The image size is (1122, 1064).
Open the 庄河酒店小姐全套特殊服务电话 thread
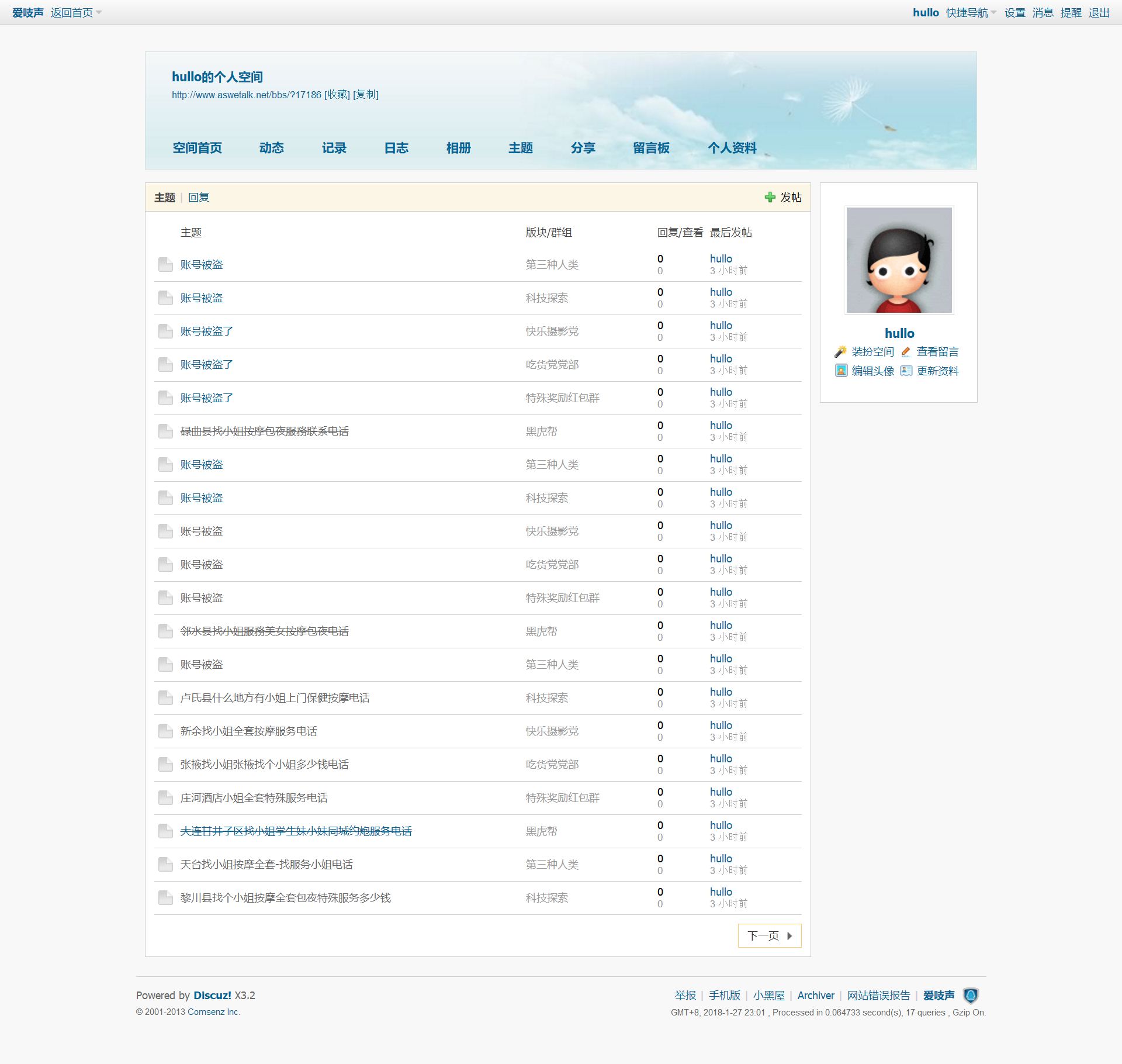coord(254,798)
